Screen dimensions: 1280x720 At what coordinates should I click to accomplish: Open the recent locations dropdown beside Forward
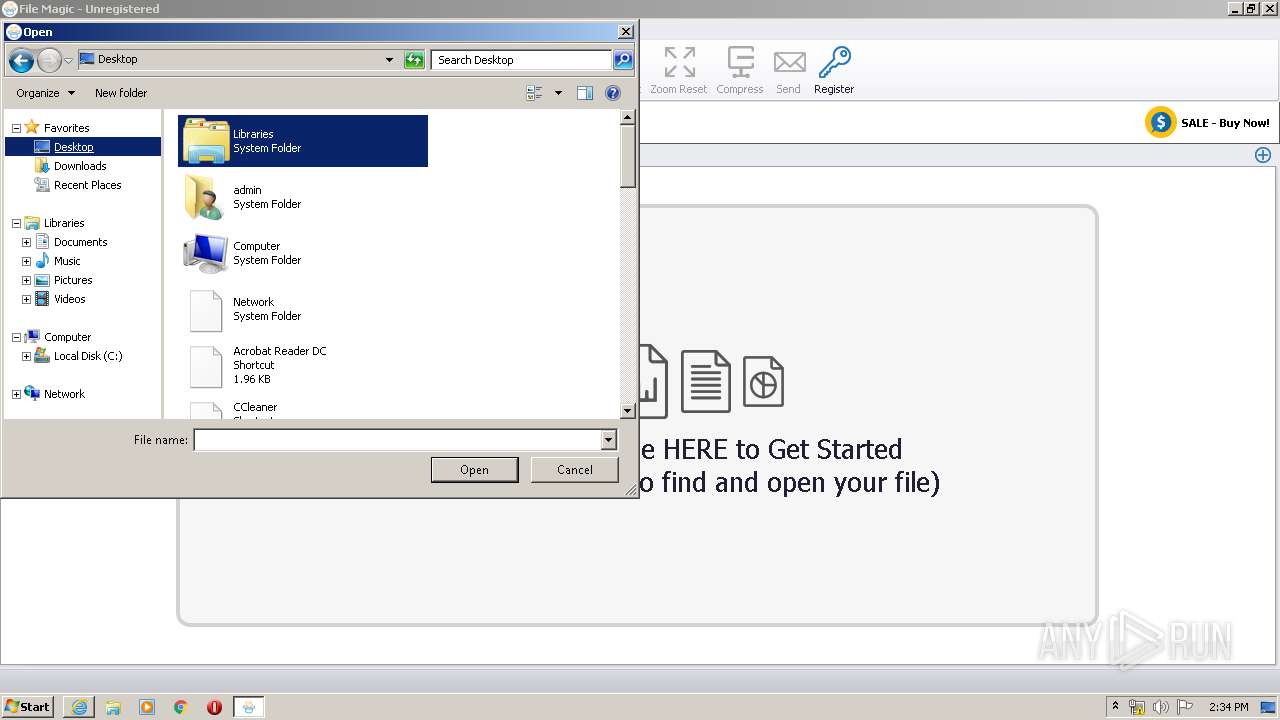click(68, 61)
